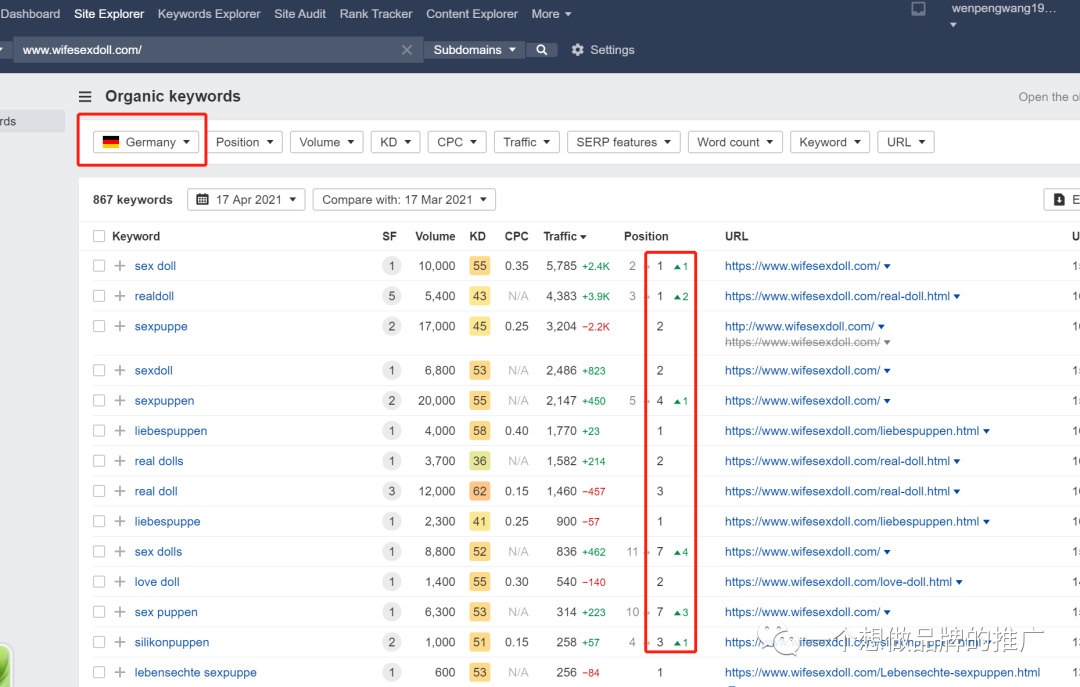Viewport: 1080px width, 687px height.
Task: Expand the More menu
Action: coord(551,14)
